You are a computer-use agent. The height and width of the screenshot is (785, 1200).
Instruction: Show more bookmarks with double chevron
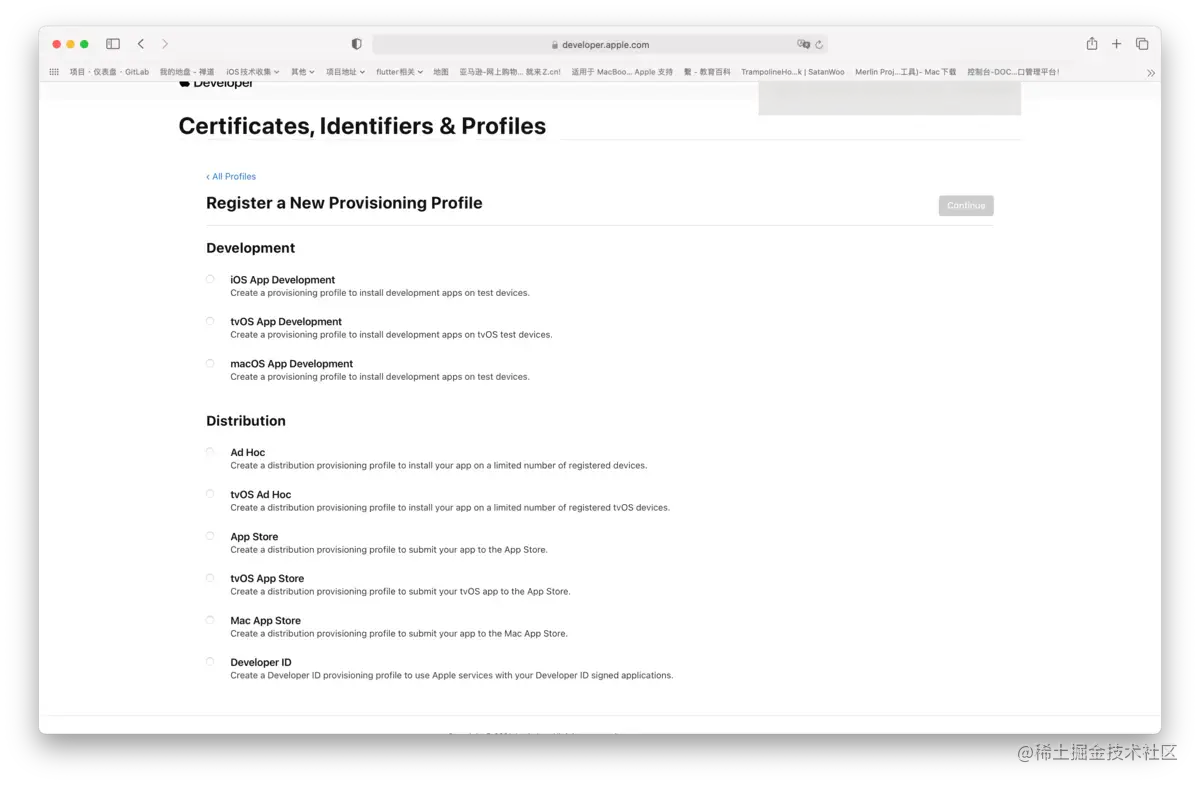point(1151,72)
